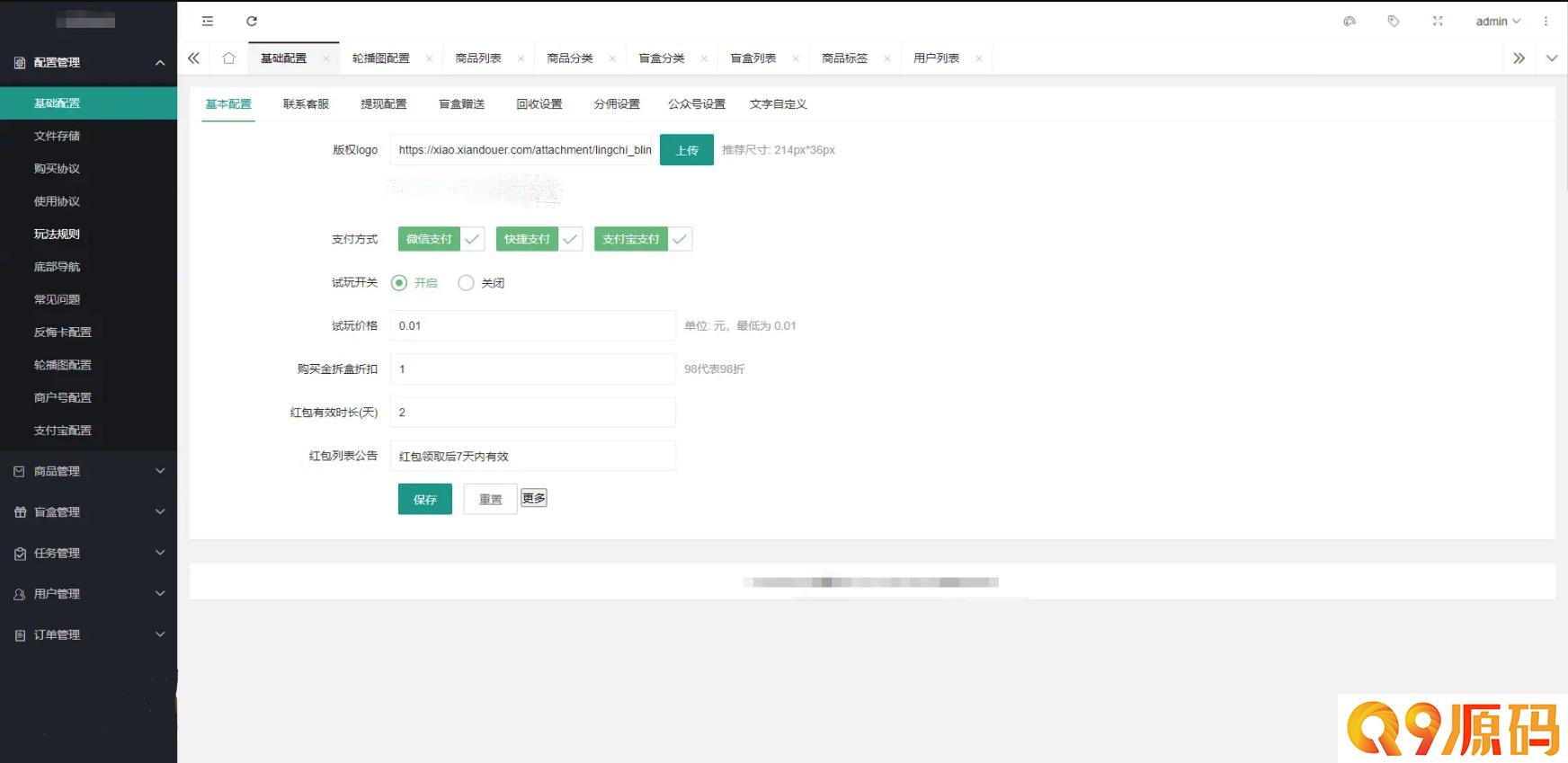Focus the 红包列表公告 input field
Viewport: 1568px width, 763px height.
[533, 456]
